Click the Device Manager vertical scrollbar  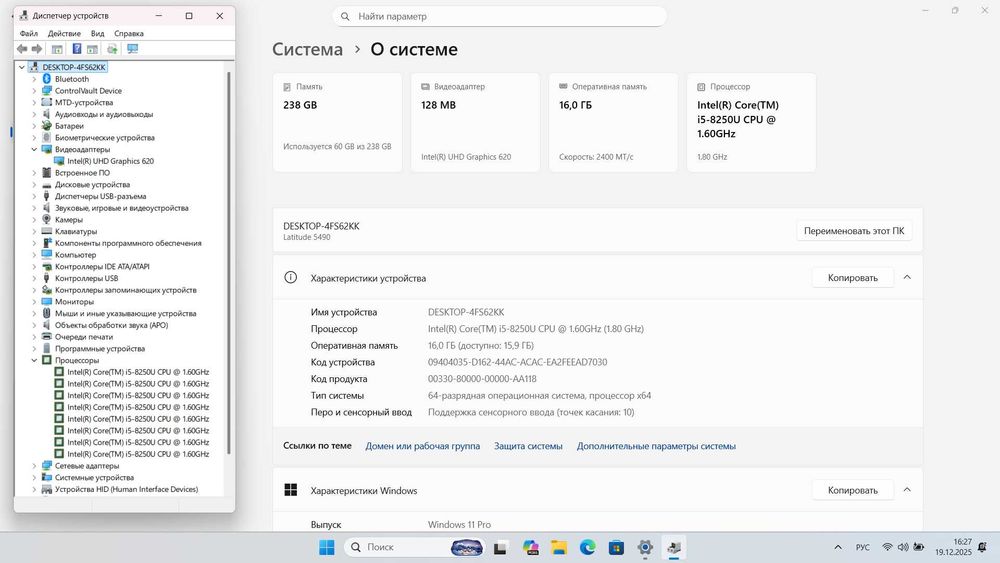(x=228, y=263)
